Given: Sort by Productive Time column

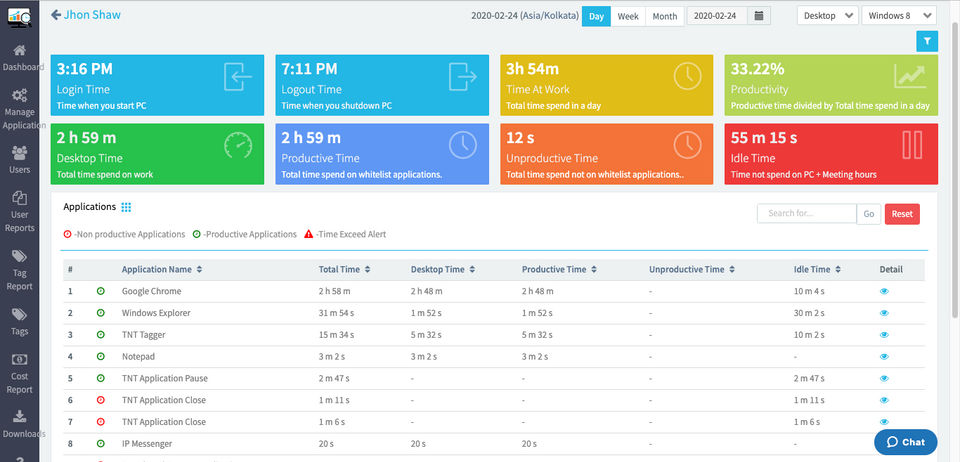Looking at the screenshot, I should pos(559,269).
